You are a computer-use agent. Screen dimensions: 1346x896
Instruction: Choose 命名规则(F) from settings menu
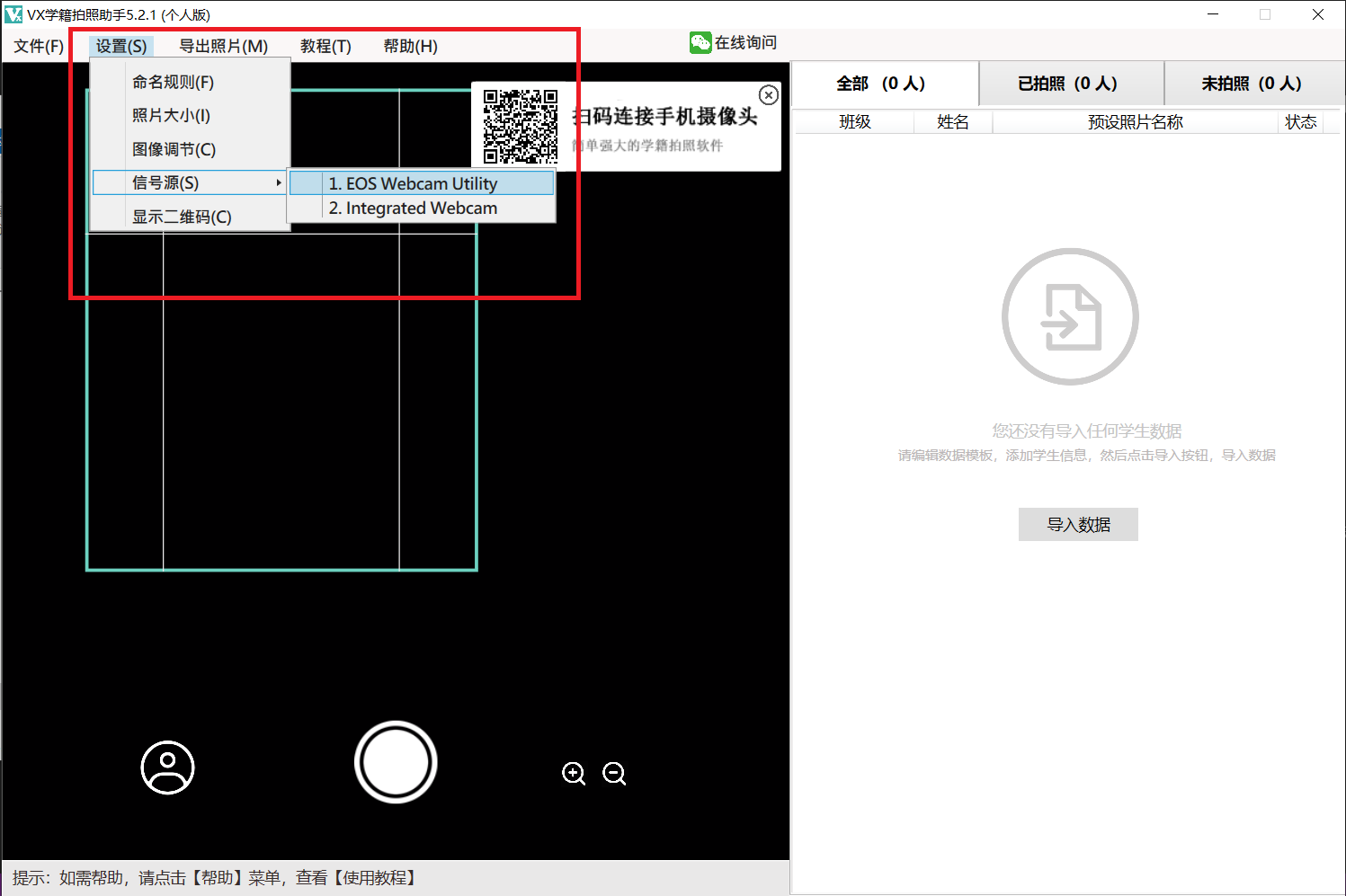[190, 82]
